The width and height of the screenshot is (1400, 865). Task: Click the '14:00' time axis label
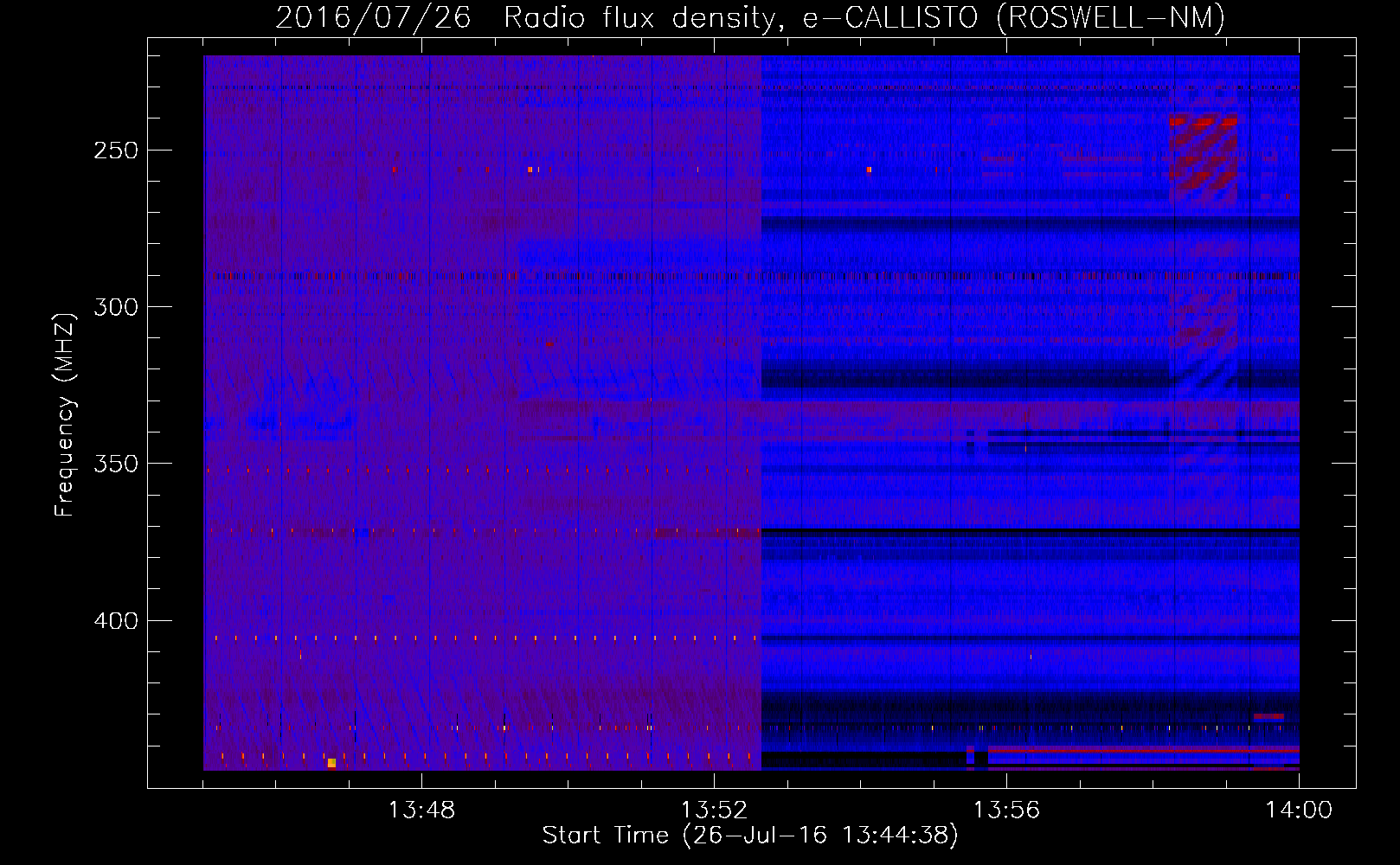1299,811
